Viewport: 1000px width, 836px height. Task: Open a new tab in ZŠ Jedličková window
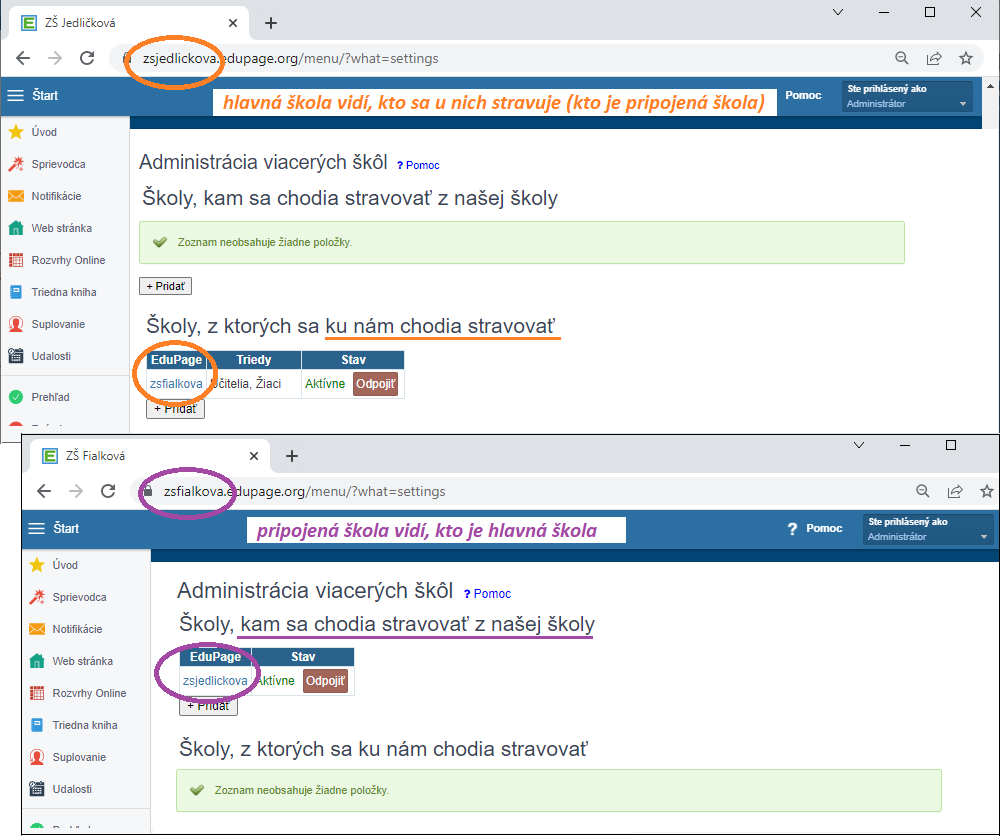[271, 23]
